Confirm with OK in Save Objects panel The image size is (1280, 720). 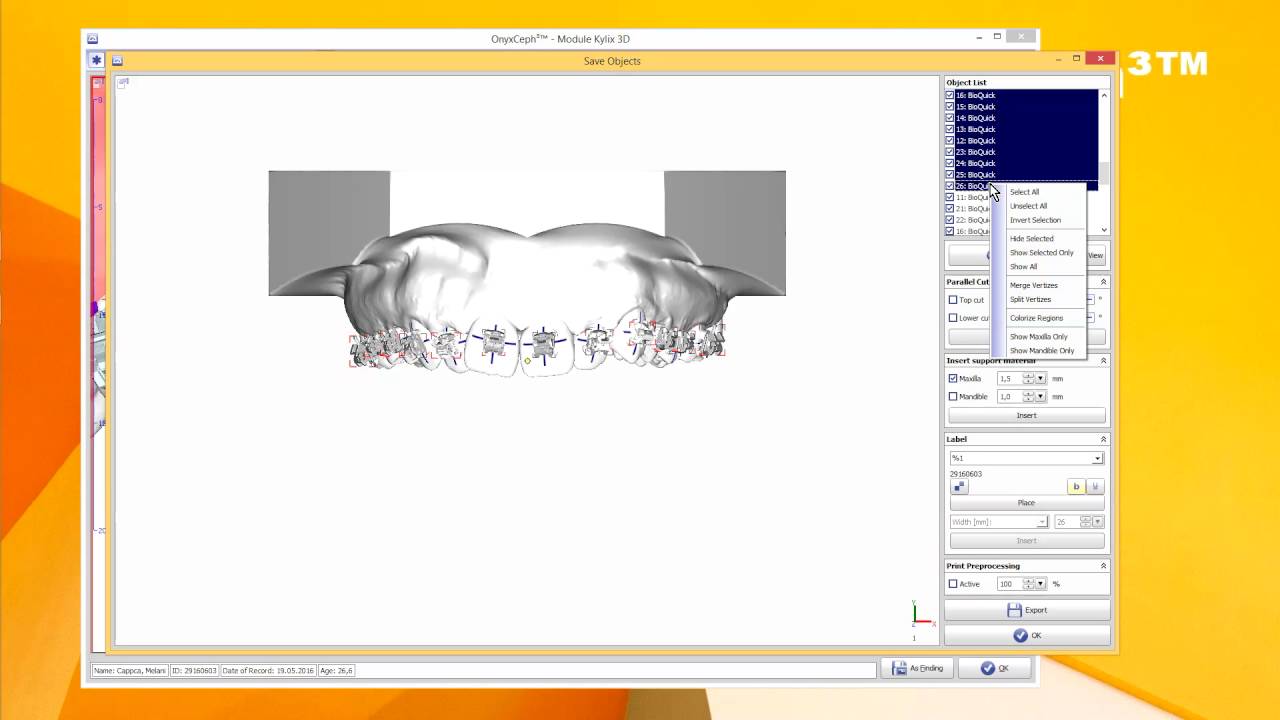tap(1027, 636)
